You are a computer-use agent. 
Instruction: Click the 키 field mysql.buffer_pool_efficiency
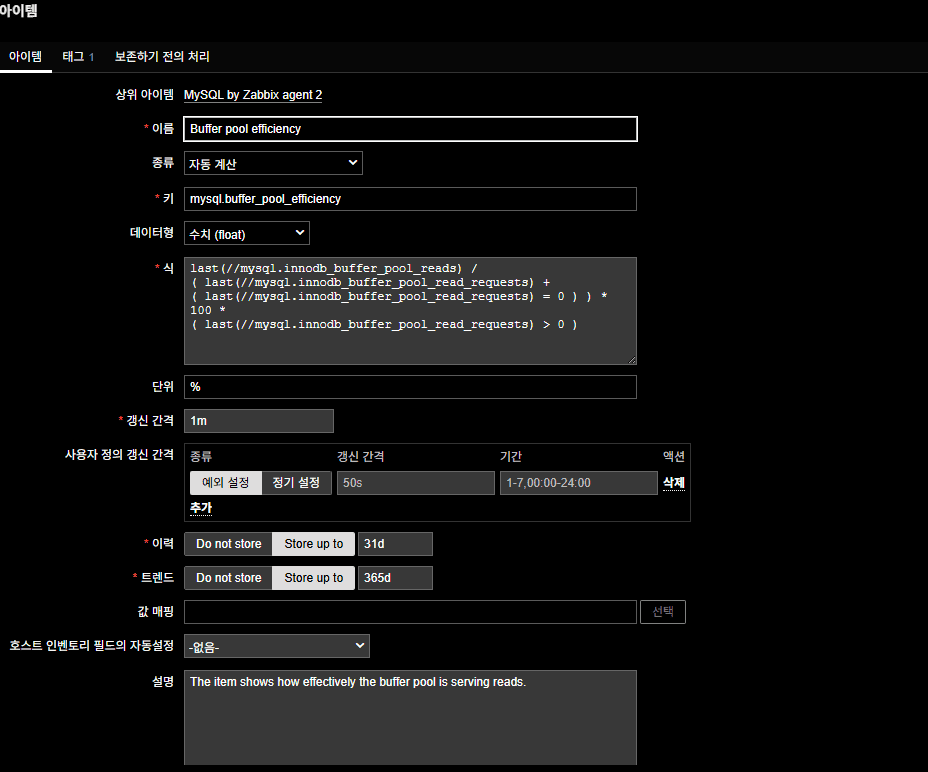point(410,199)
